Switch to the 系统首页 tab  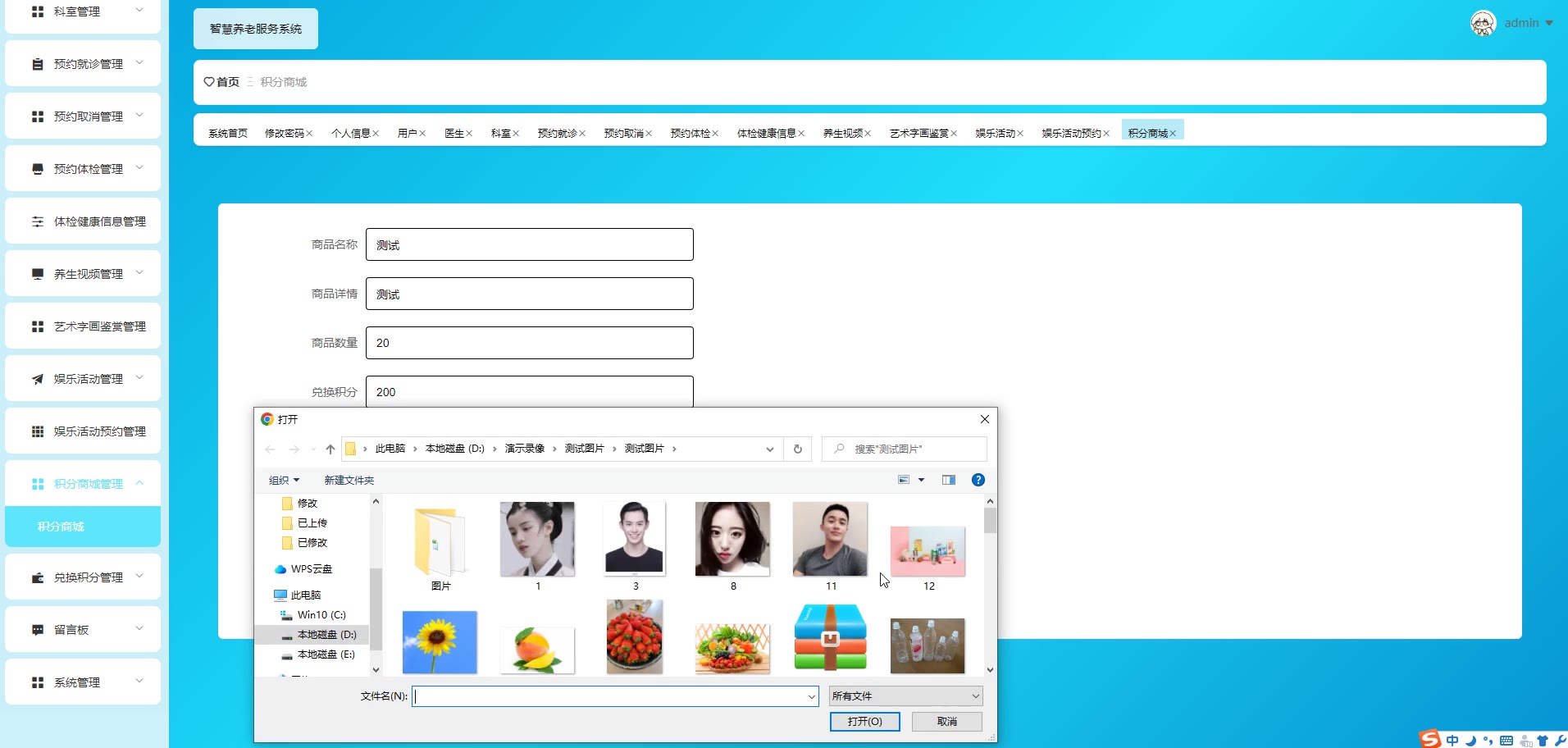[227, 134]
